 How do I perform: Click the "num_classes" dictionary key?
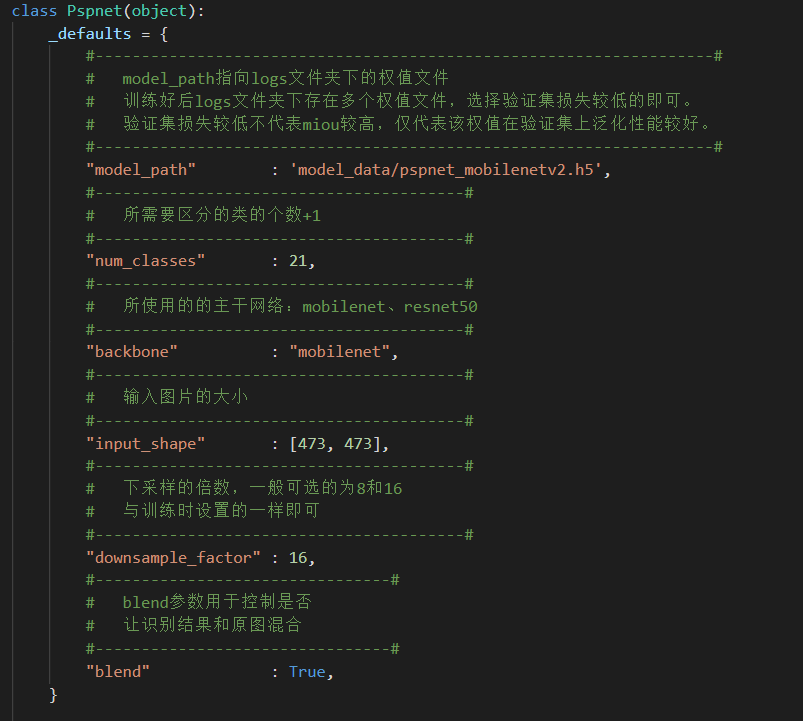(x=146, y=261)
